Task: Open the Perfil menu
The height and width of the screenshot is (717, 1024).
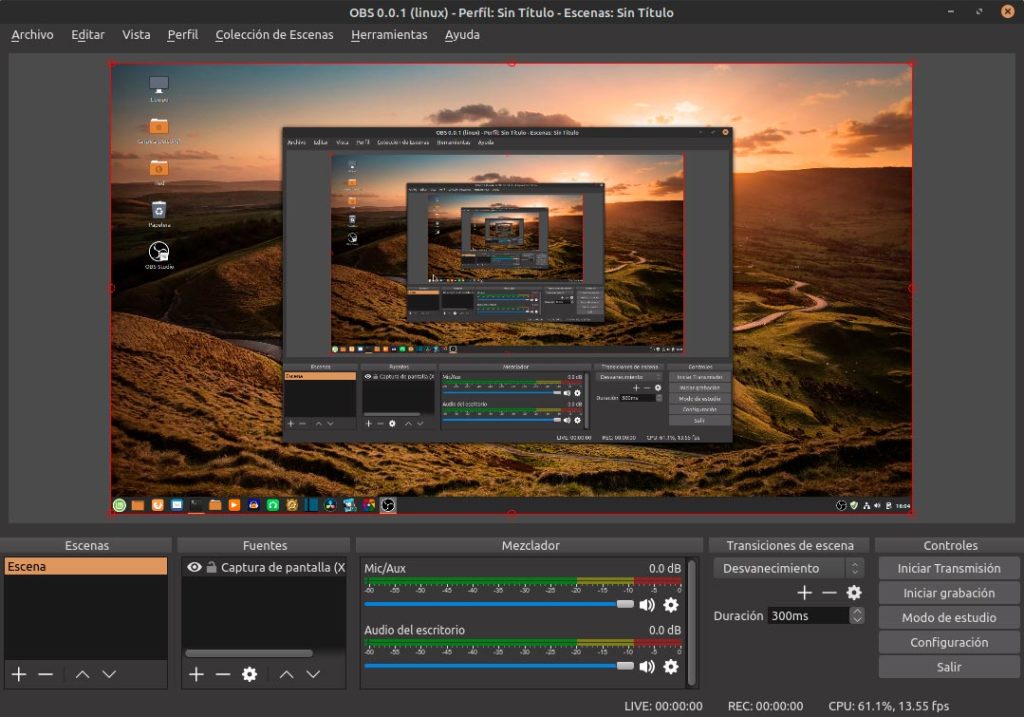Action: coord(182,35)
